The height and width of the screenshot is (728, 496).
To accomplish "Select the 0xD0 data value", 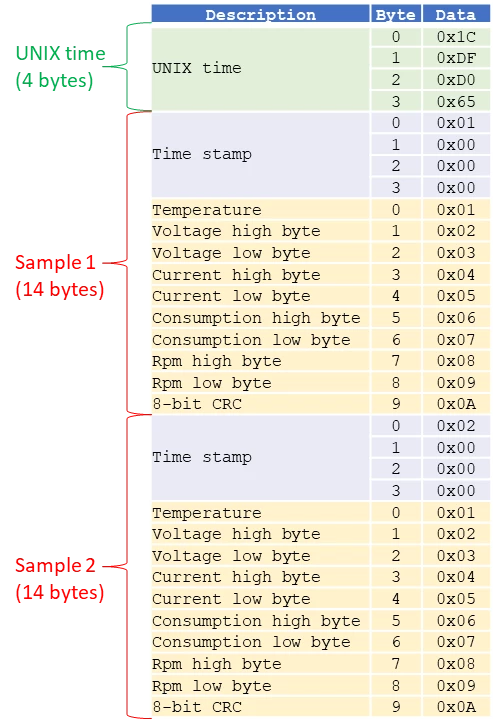I will tap(456, 79).
